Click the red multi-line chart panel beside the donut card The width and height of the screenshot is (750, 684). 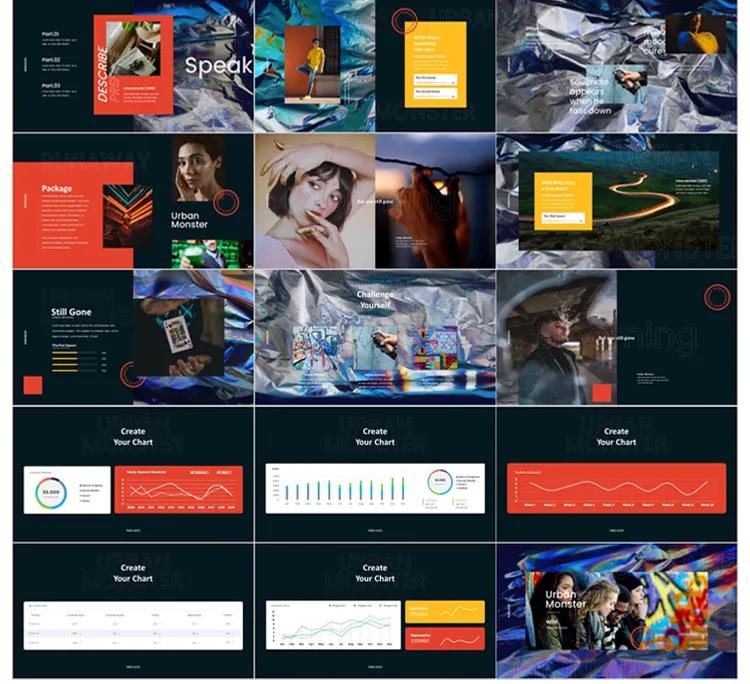click(179, 489)
